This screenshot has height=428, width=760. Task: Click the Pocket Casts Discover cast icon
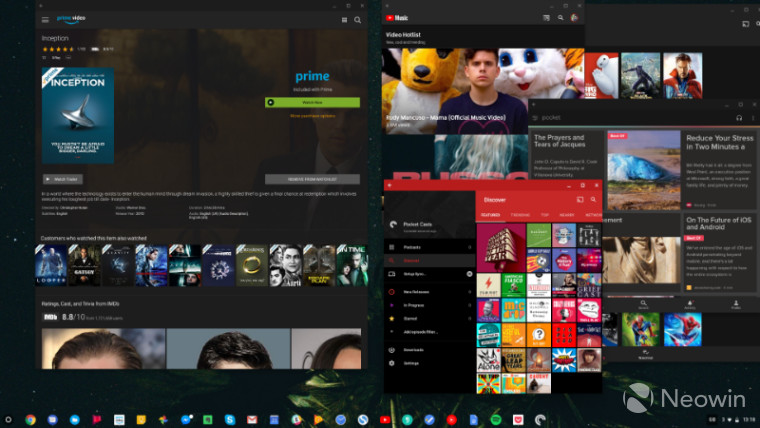(580, 200)
